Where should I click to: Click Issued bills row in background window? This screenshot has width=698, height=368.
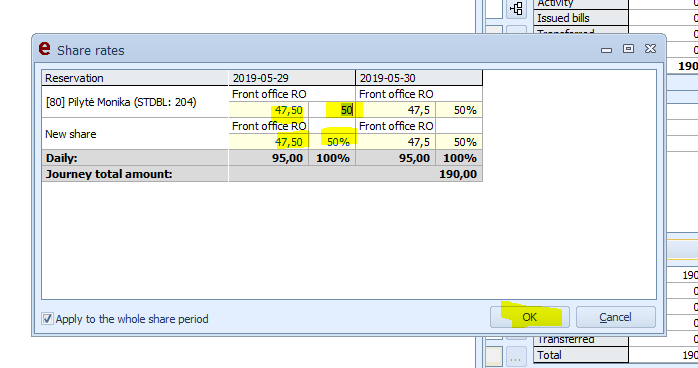pos(581,18)
